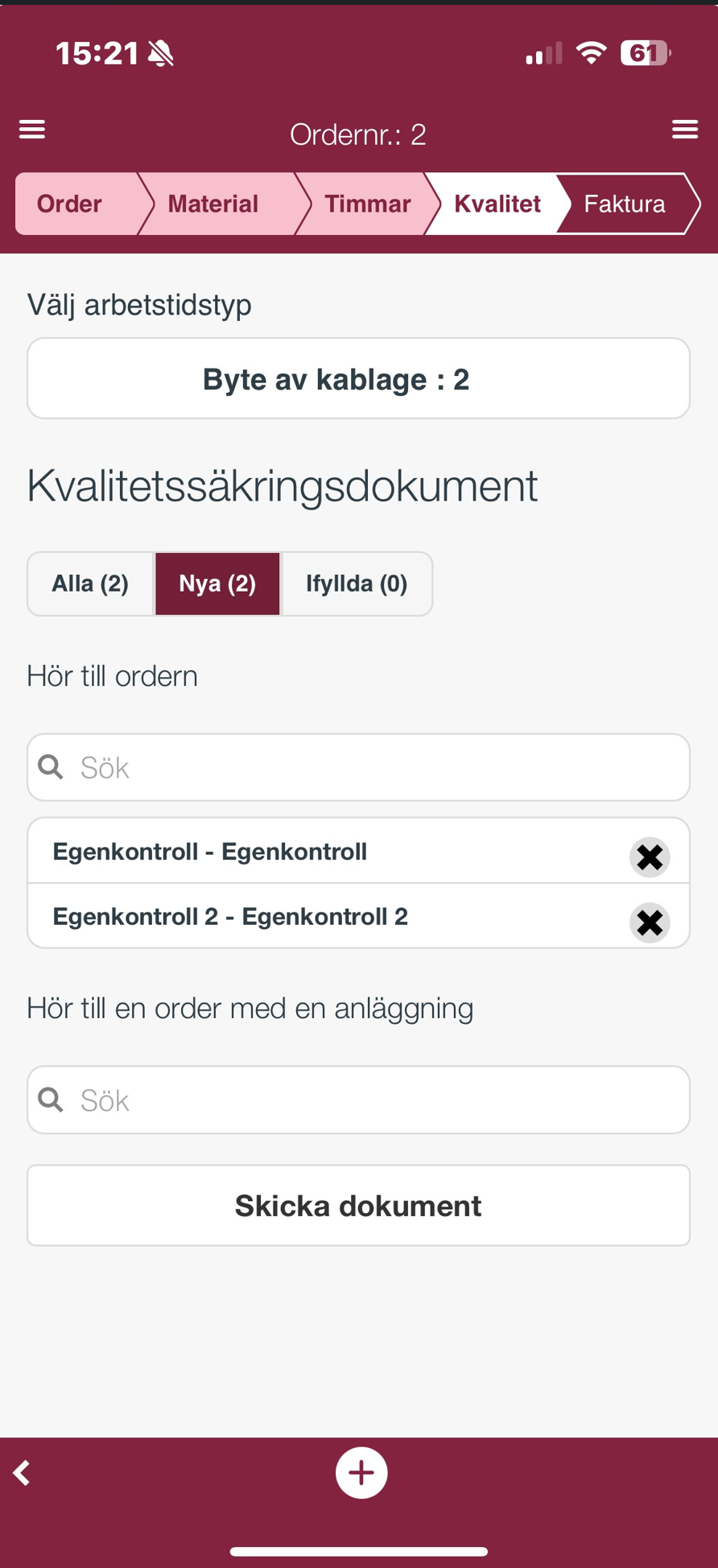The width and height of the screenshot is (718, 1568).
Task: Go to the Material step
Action: pos(216,204)
